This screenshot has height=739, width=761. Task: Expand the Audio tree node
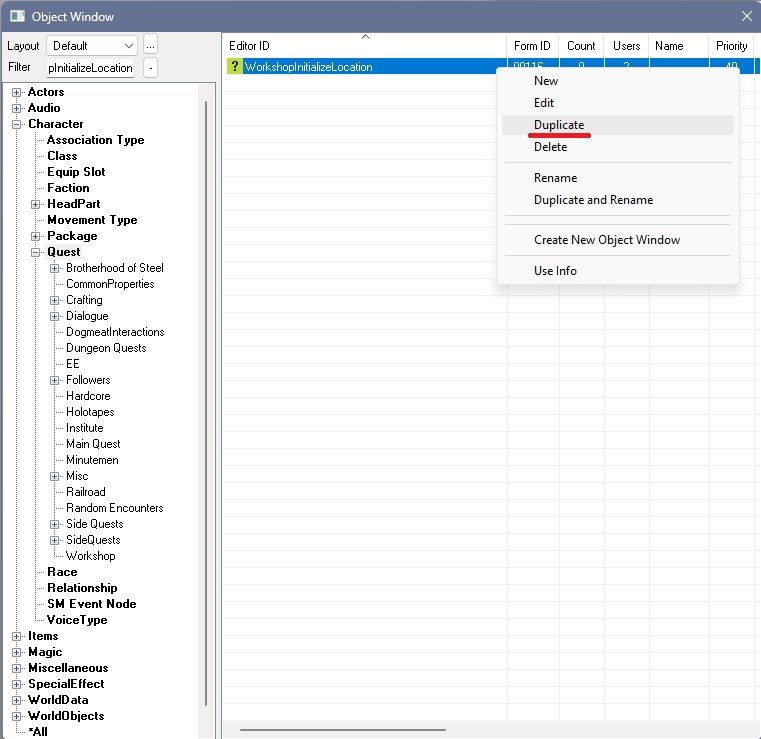coord(17,108)
